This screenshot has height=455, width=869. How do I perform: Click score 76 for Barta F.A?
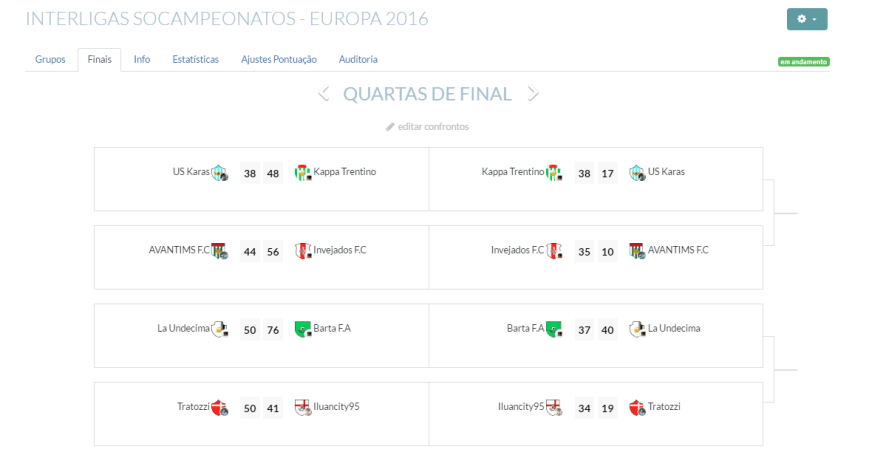coord(273,329)
